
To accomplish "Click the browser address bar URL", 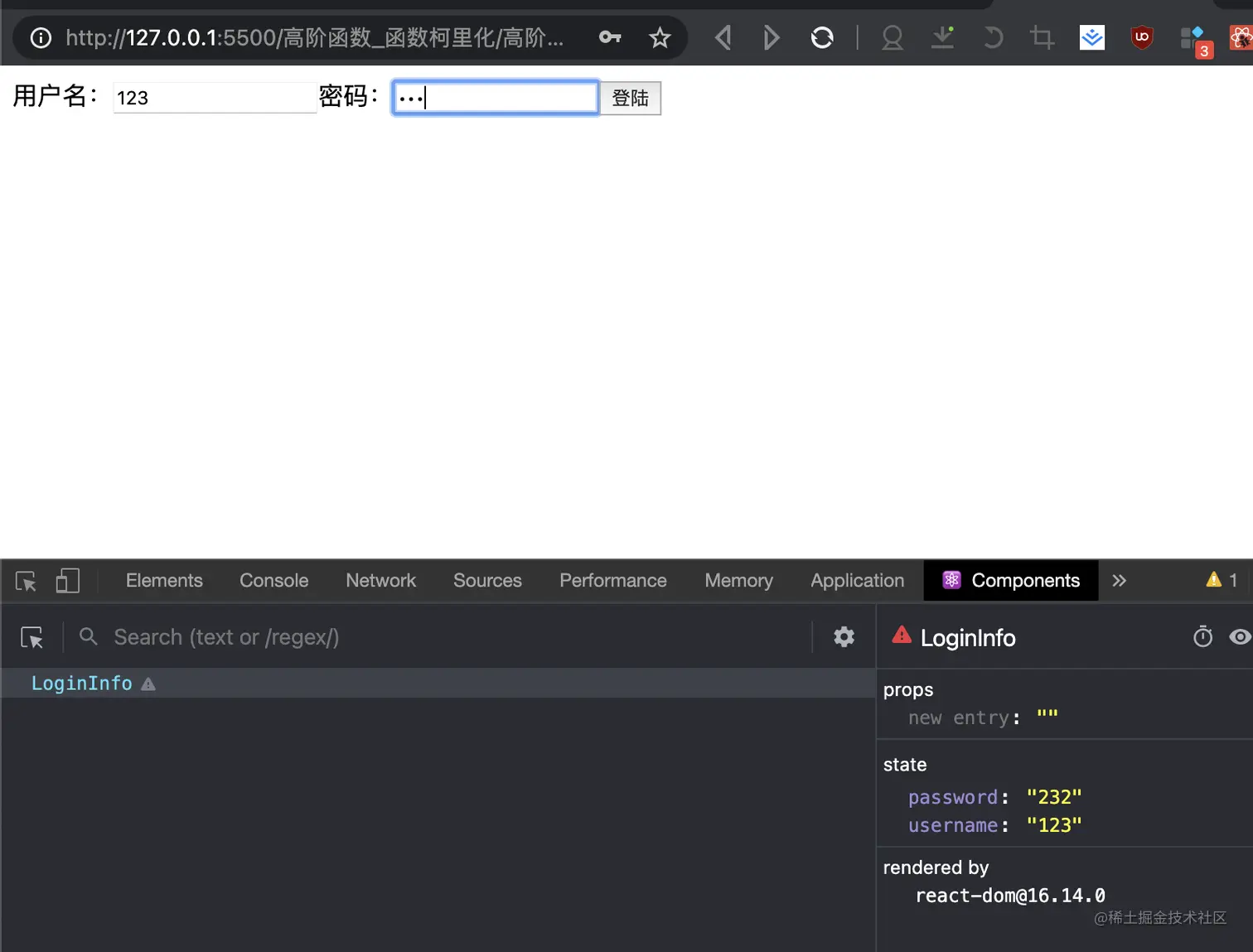I will 315,38.
